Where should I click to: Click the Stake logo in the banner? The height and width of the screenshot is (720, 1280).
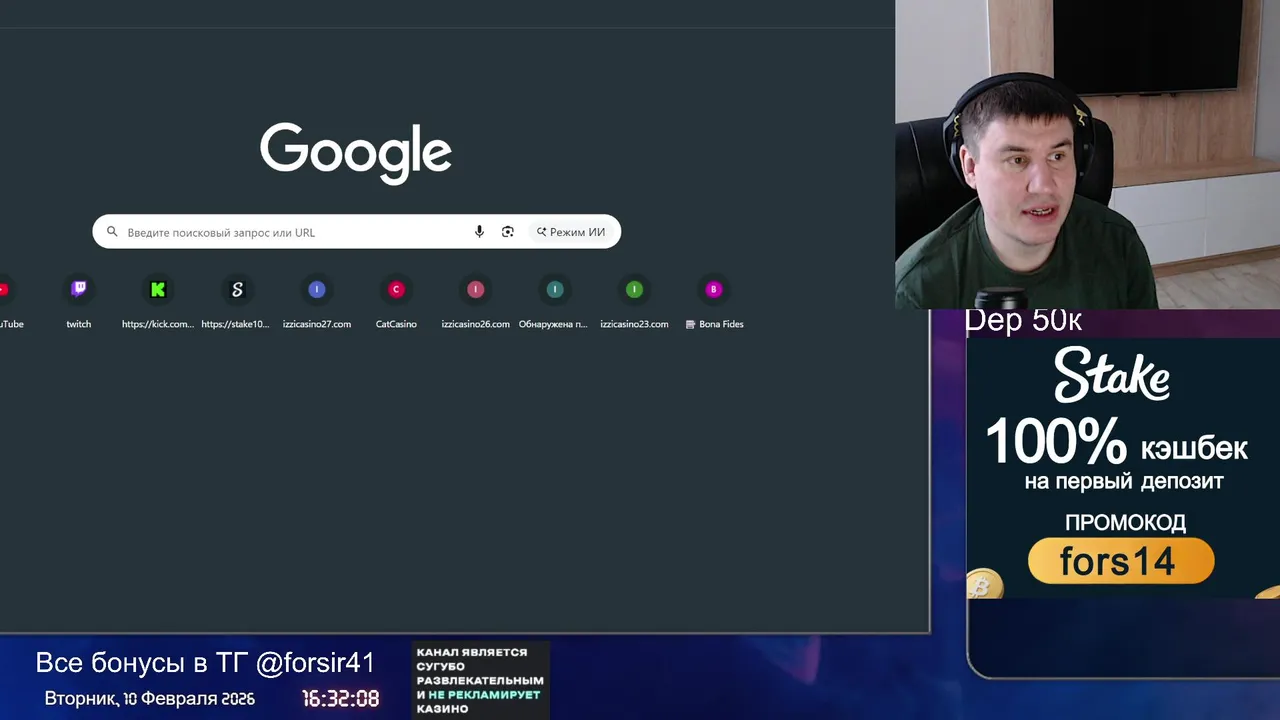(1112, 374)
